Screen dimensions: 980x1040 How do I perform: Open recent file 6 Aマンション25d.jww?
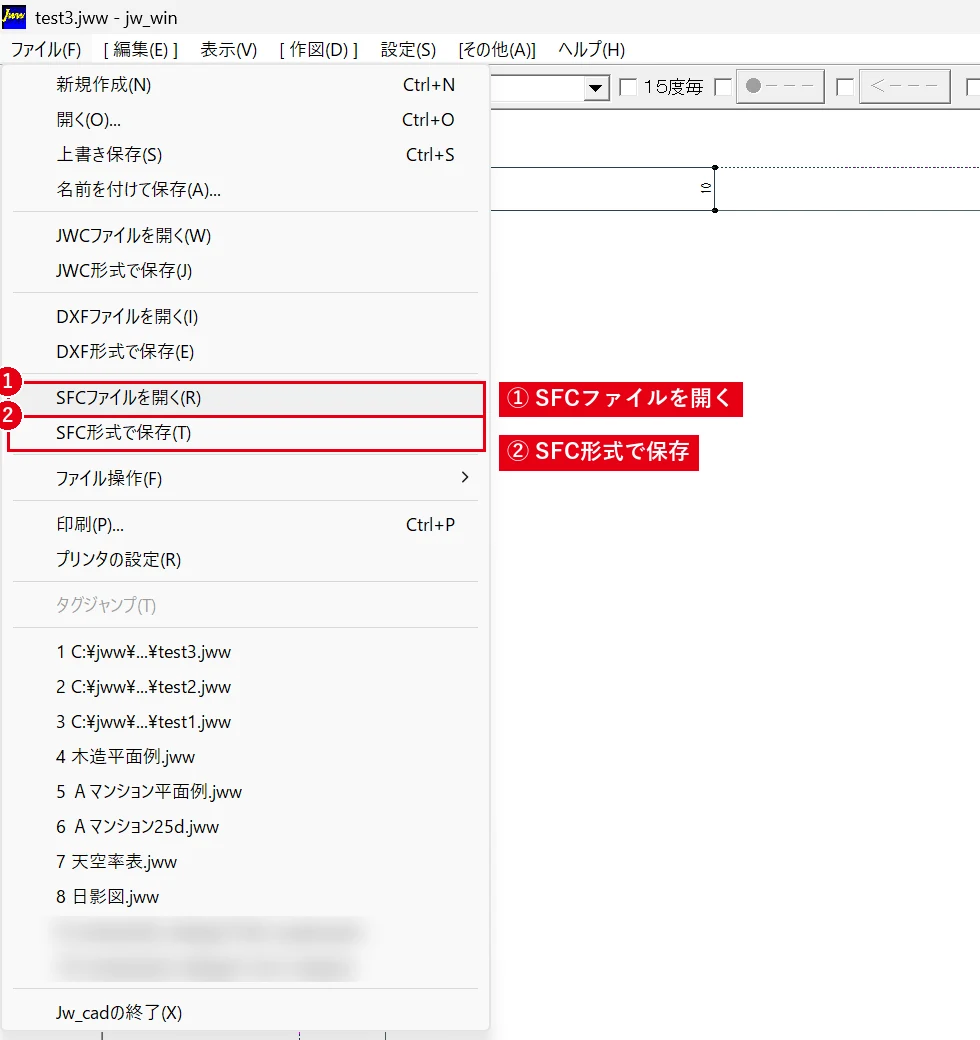point(245,827)
